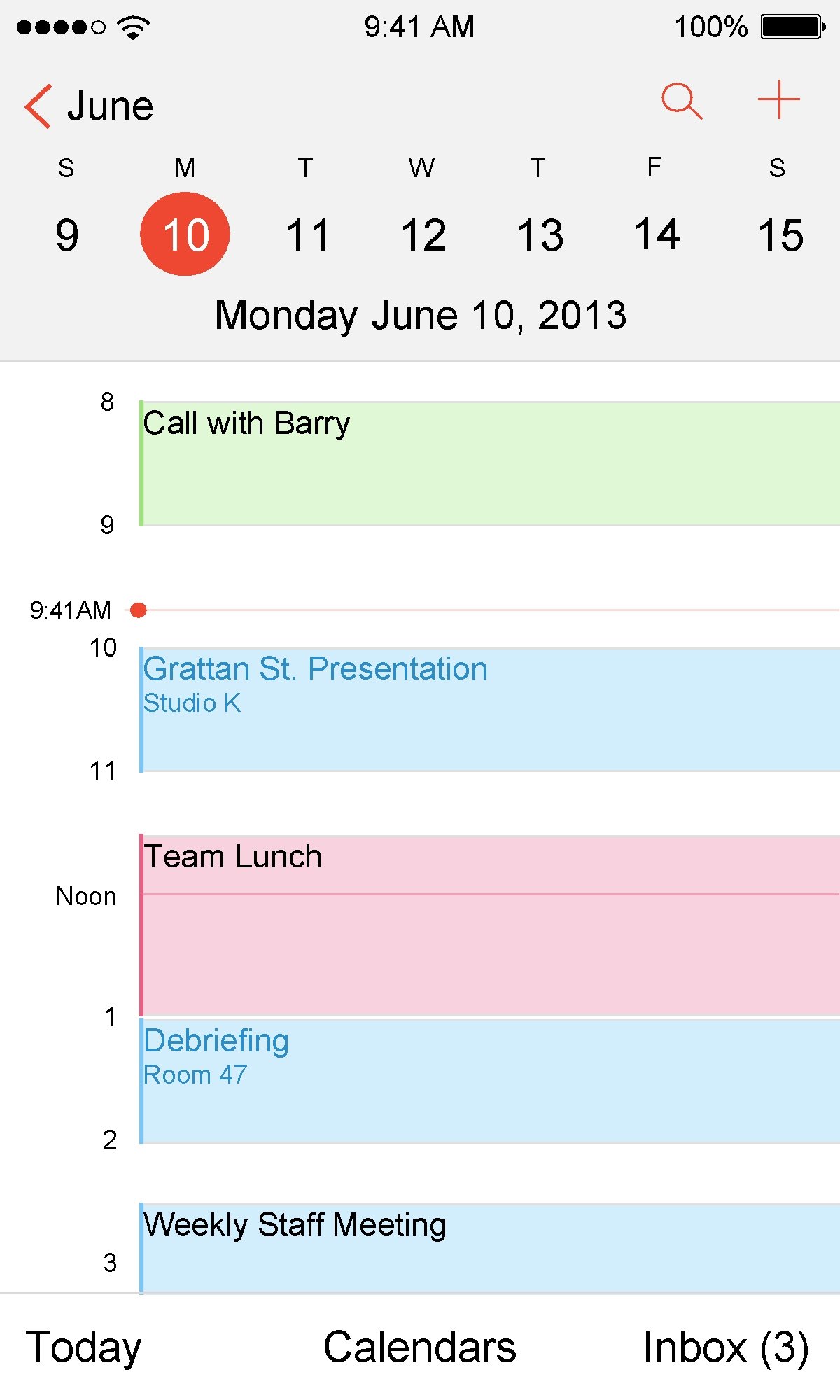Open the Debriefing event in Room 47

click(x=490, y=1081)
